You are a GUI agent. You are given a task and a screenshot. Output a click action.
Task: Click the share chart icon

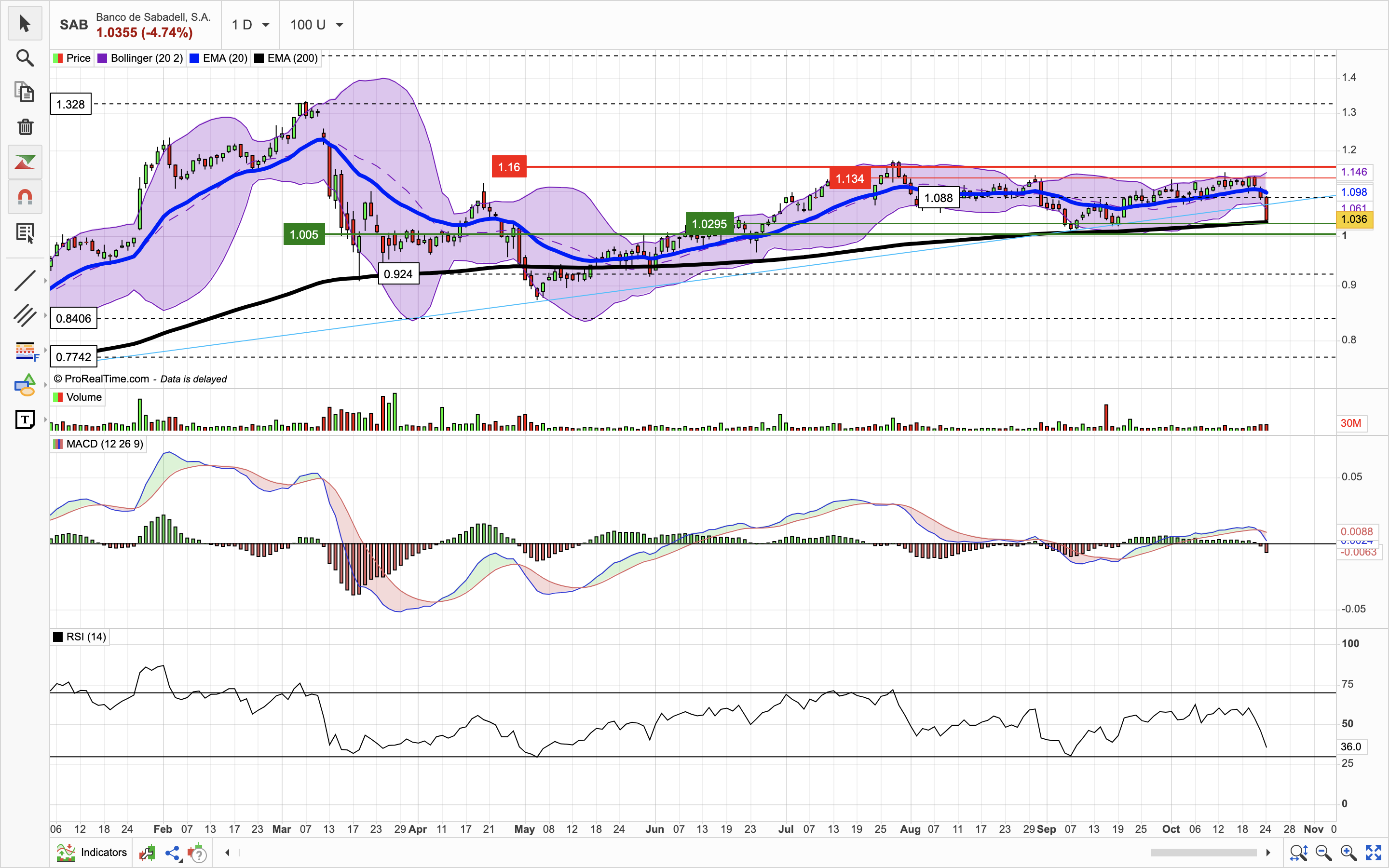coord(173,853)
